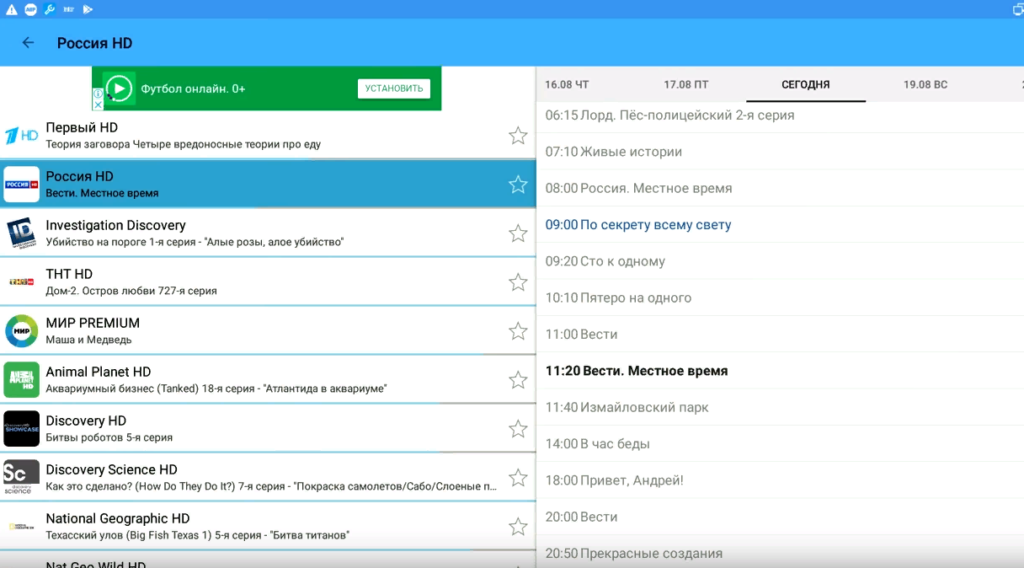The height and width of the screenshot is (568, 1024).
Task: Click the МИР PREMIUM channel logo
Action: 21,331
